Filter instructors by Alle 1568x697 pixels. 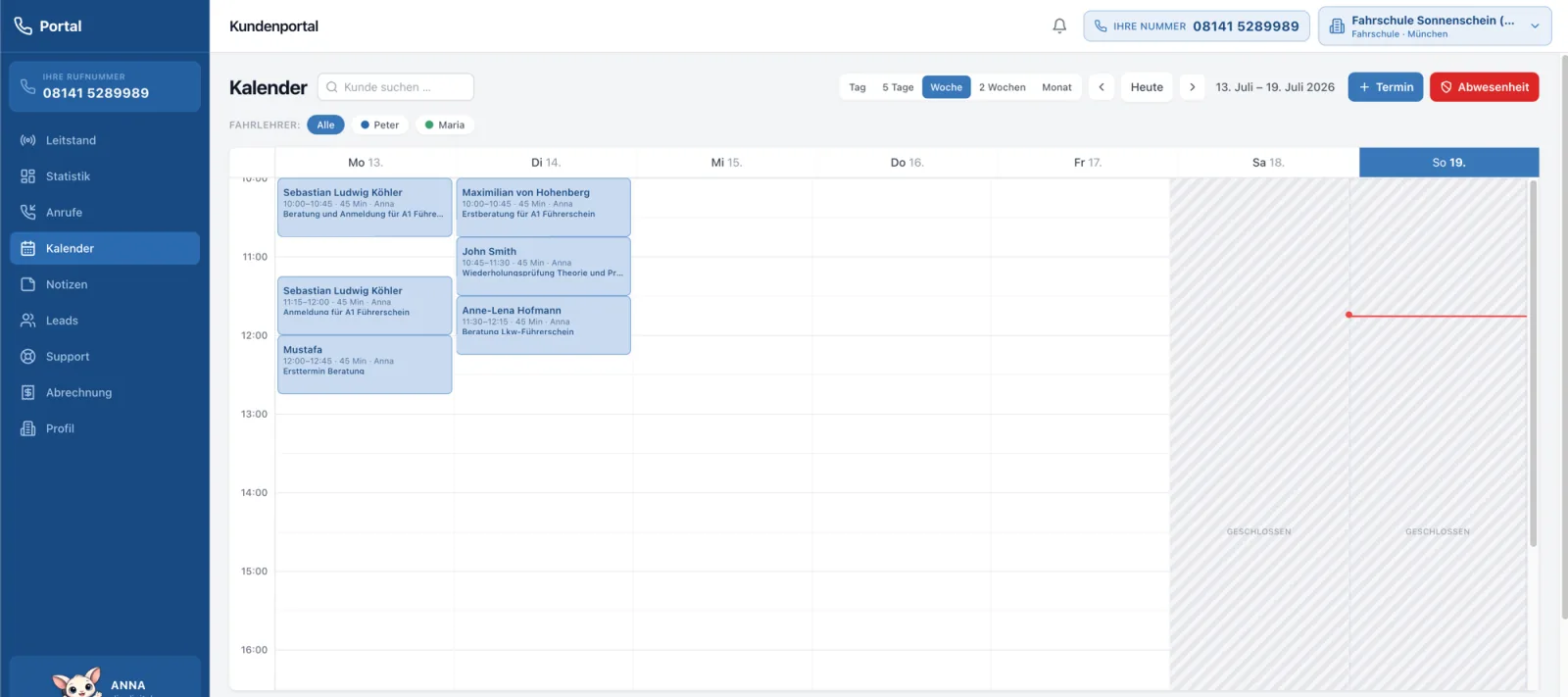pyautogui.click(x=325, y=124)
